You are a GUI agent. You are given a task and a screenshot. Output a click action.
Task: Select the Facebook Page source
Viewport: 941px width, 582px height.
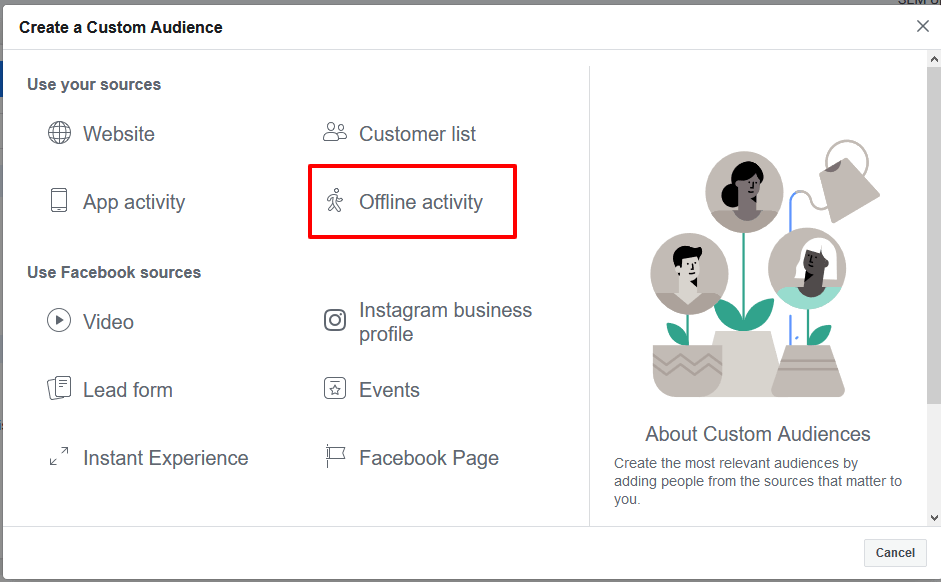click(429, 458)
